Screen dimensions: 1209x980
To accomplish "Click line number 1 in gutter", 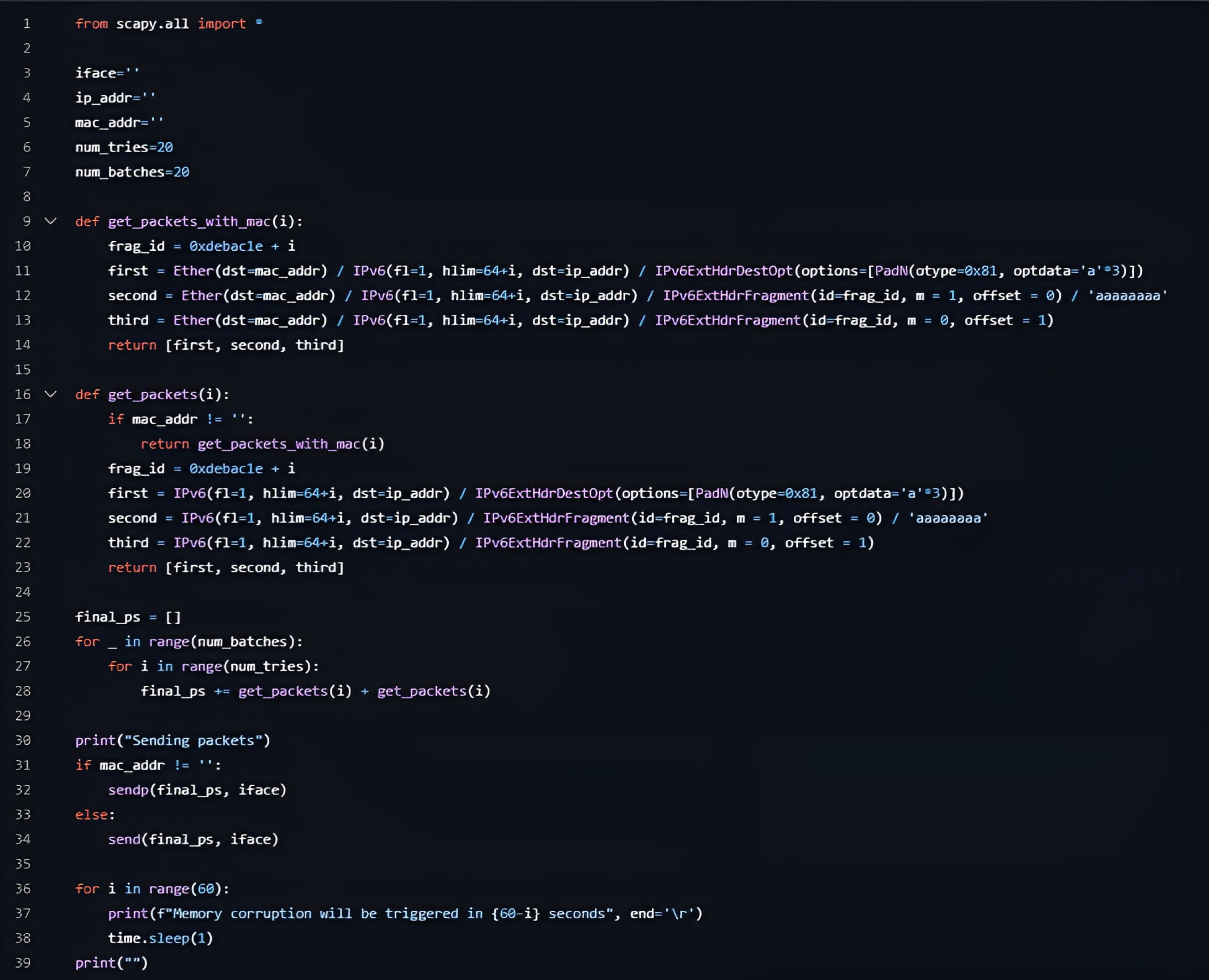I will click(x=26, y=24).
